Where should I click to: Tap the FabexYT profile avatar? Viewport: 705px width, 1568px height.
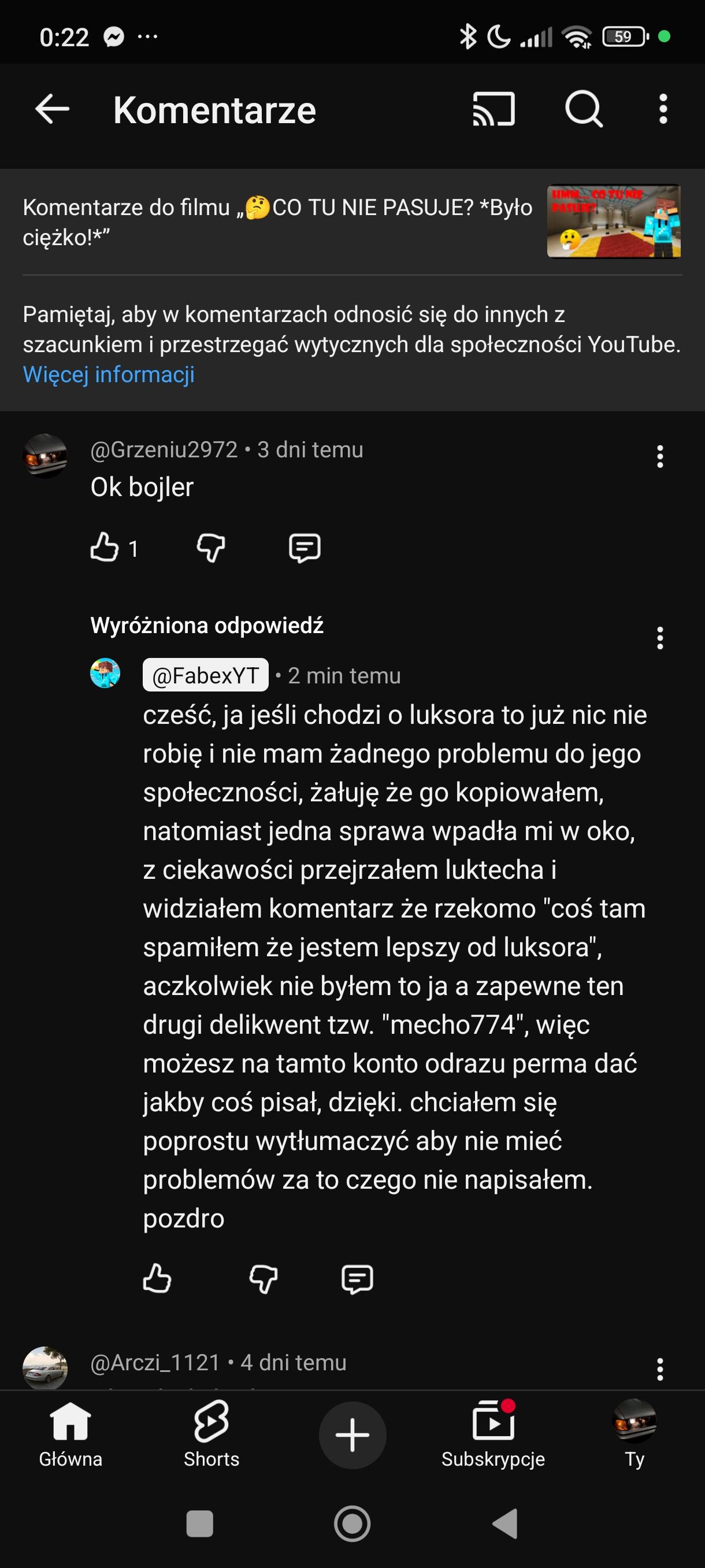pyautogui.click(x=105, y=673)
